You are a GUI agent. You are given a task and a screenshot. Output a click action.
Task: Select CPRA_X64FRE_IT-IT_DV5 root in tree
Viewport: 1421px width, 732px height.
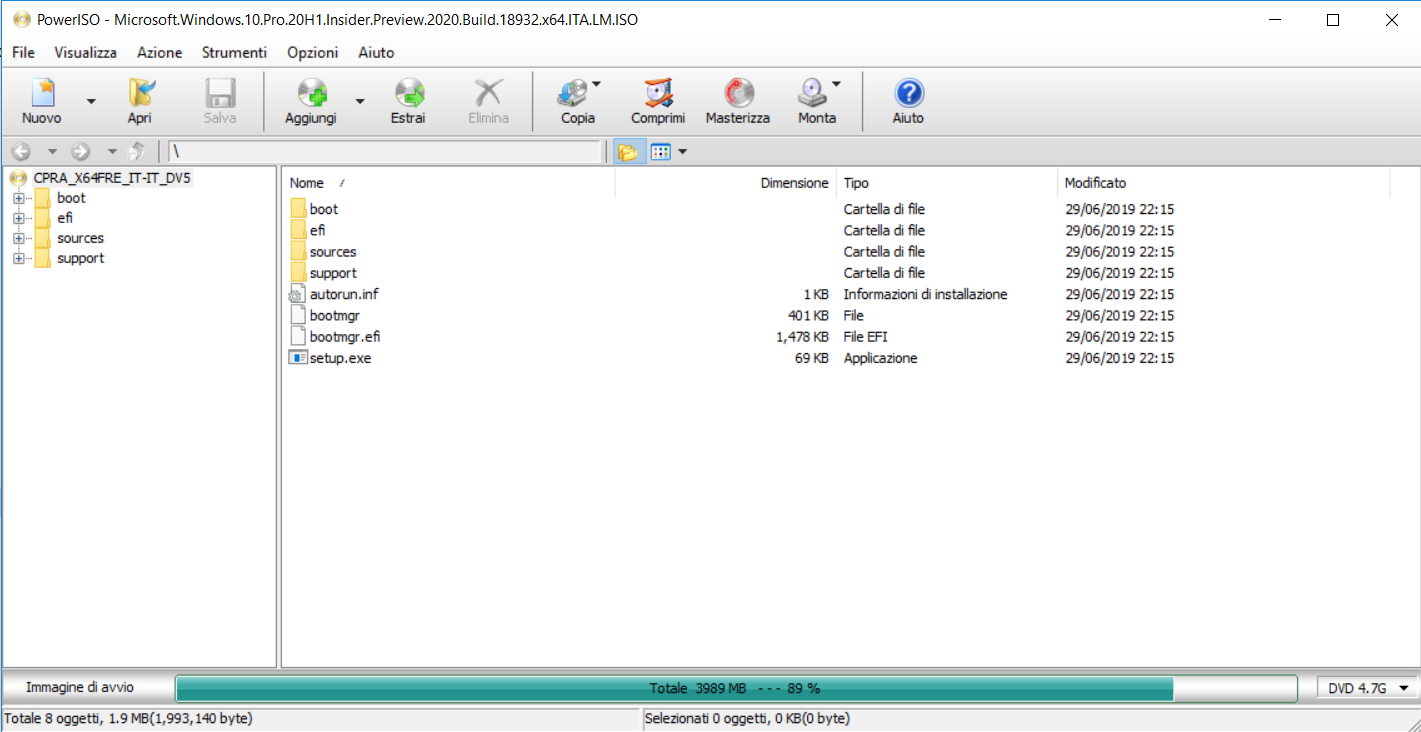pos(112,178)
